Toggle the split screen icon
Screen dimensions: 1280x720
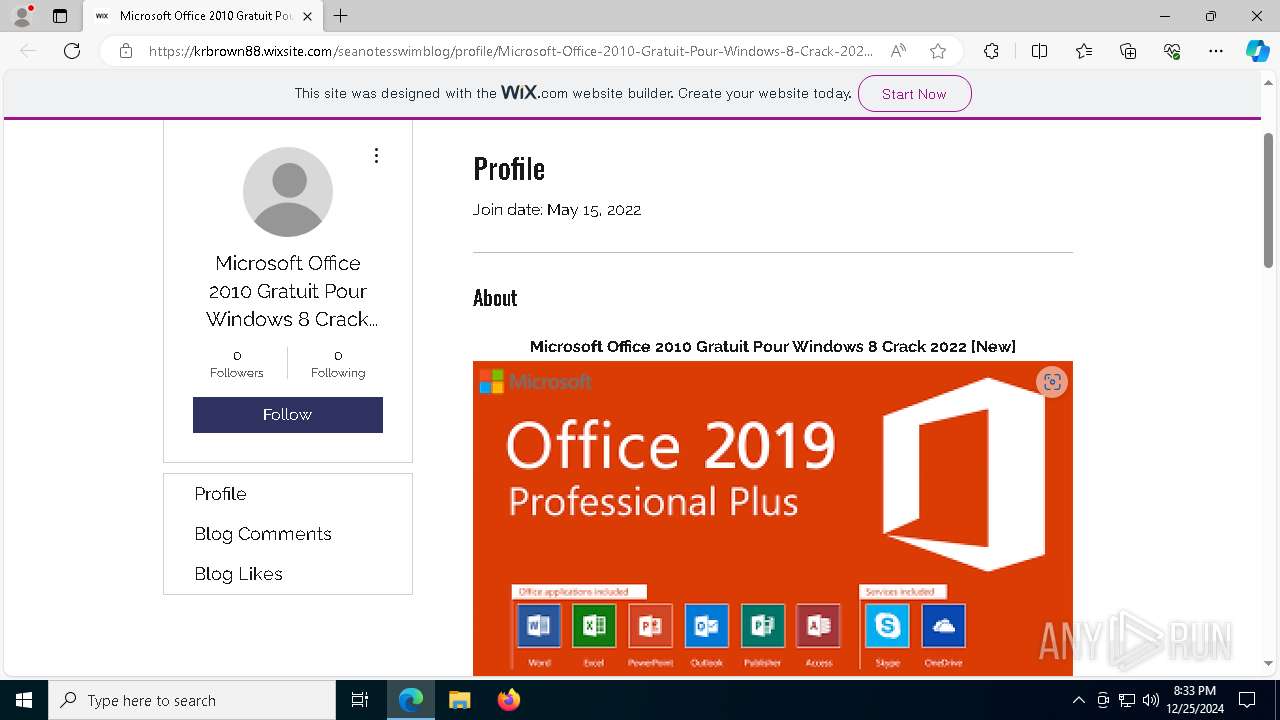(x=1039, y=51)
